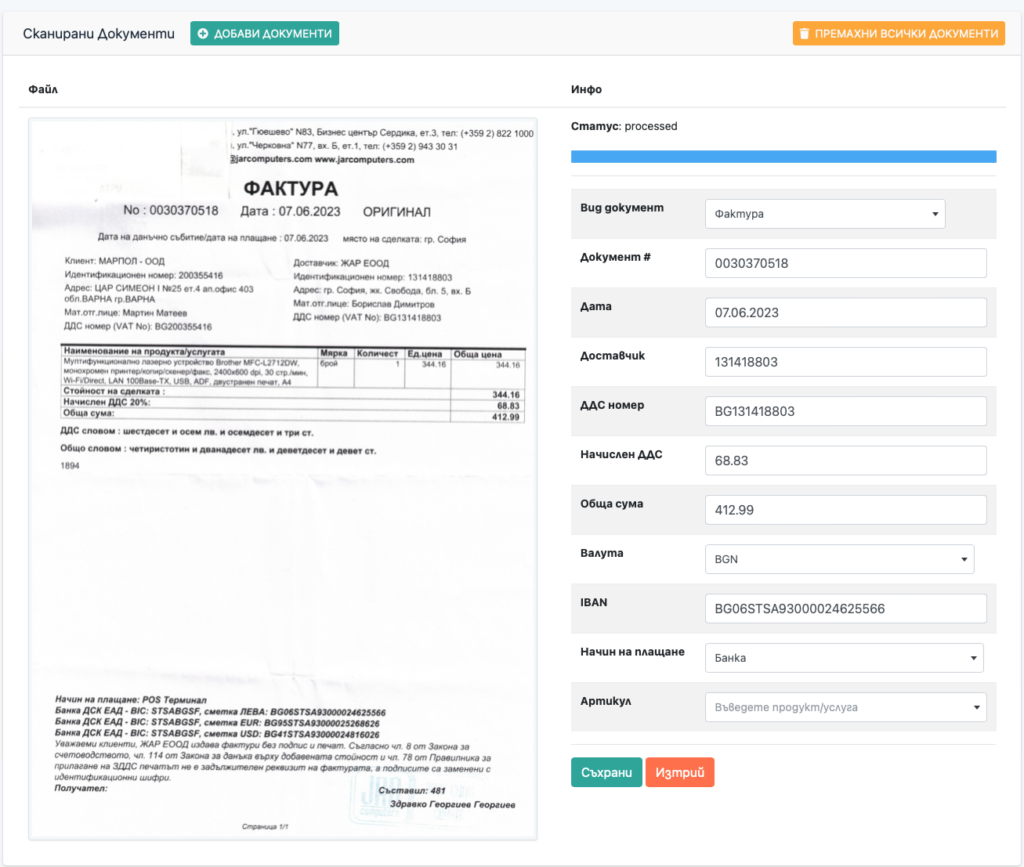Open the Валута dropdown showing BGN

coord(839,559)
